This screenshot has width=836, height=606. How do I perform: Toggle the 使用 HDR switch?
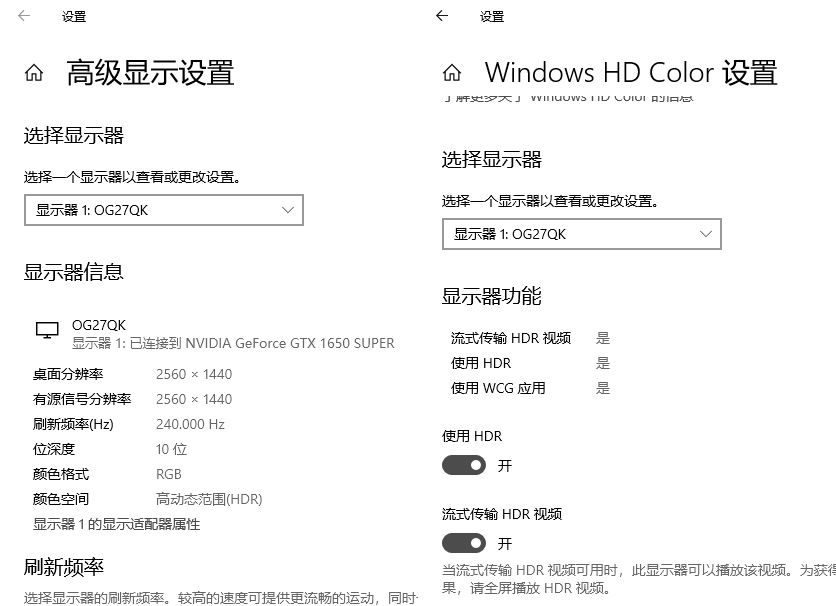(x=464, y=465)
